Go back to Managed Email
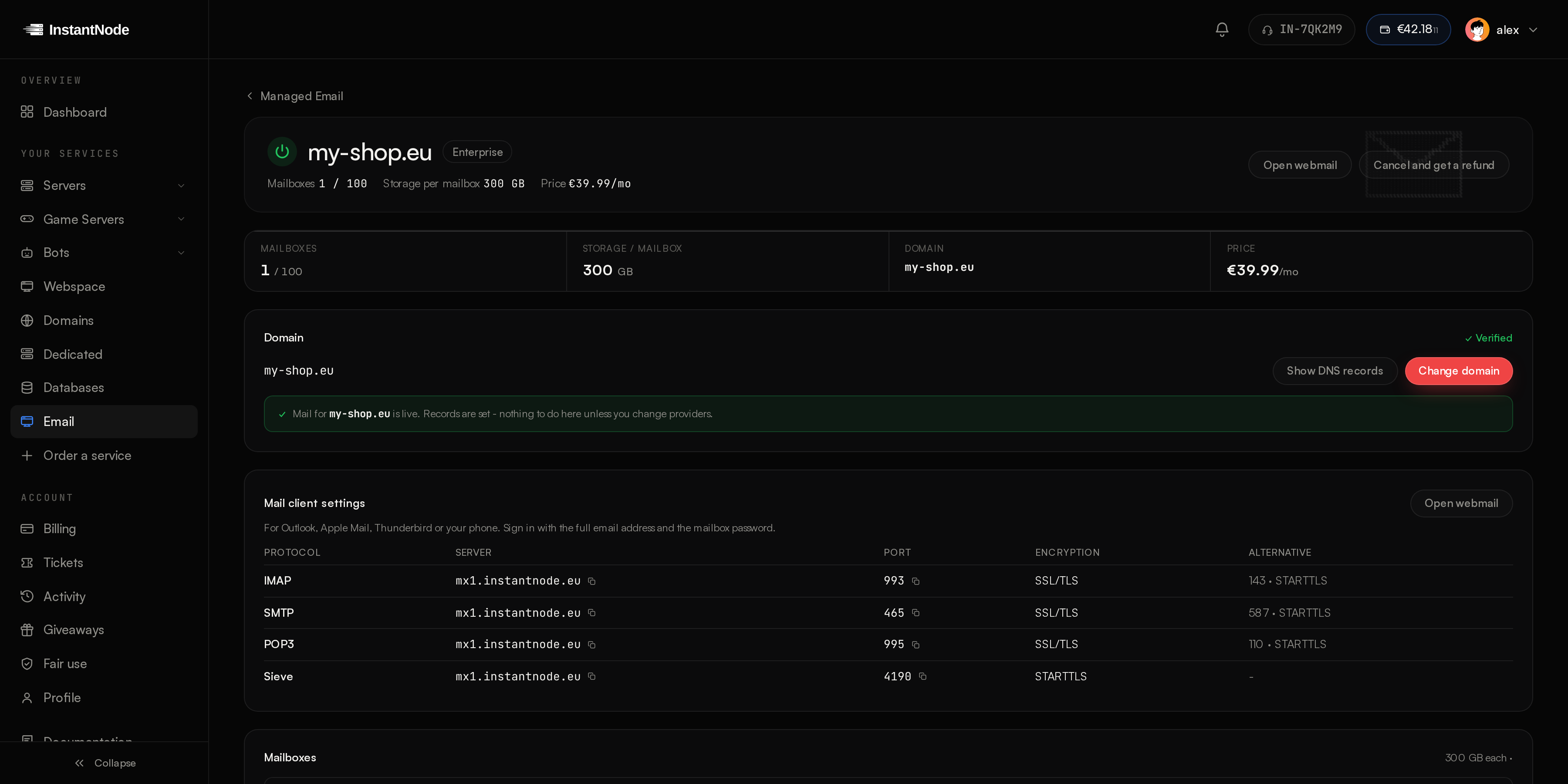Viewport: 1568px width, 784px height. click(x=295, y=96)
